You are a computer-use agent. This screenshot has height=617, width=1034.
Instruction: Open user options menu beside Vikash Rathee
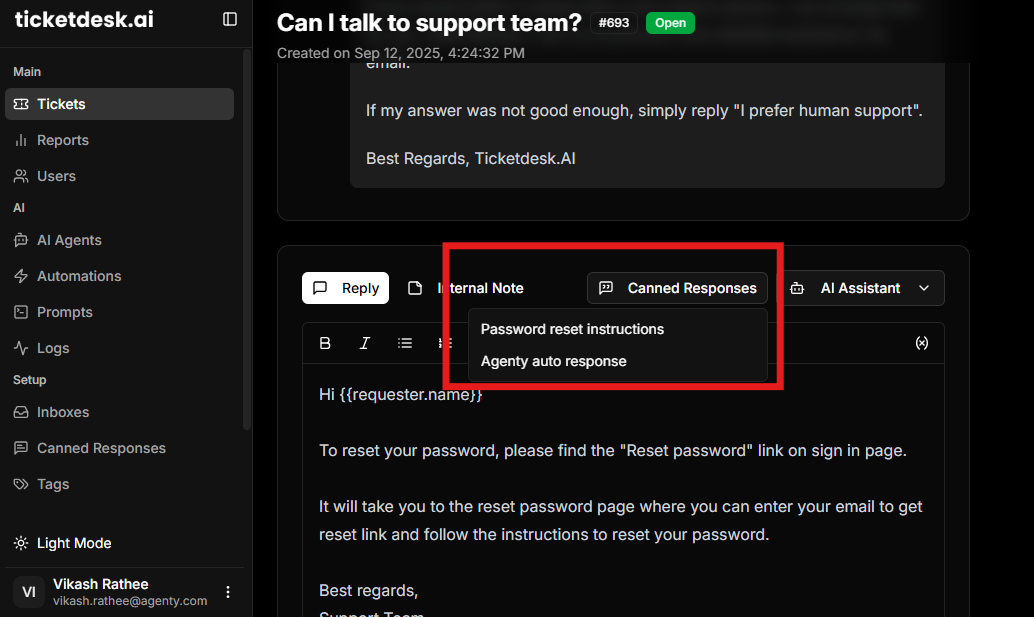pos(228,592)
